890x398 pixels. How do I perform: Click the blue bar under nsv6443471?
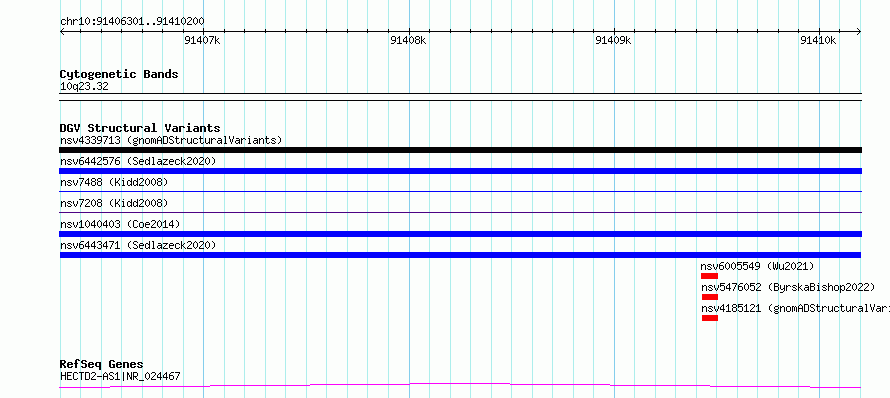(460, 255)
